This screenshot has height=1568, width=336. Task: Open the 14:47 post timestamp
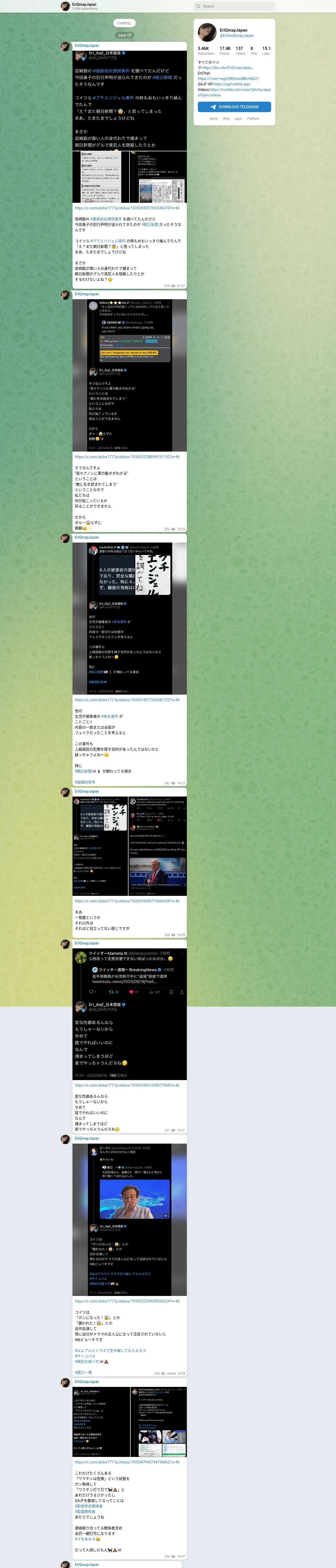coord(181,1557)
